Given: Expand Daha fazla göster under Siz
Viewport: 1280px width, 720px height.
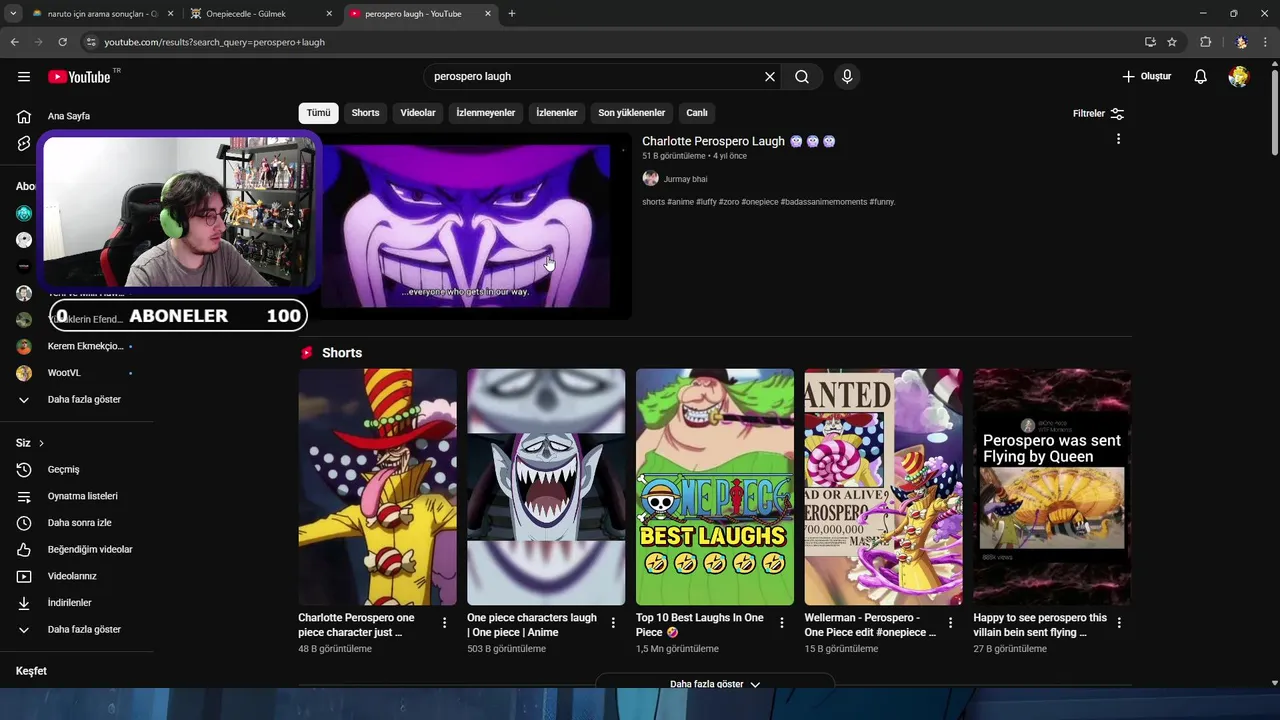Looking at the screenshot, I should [x=84, y=630].
